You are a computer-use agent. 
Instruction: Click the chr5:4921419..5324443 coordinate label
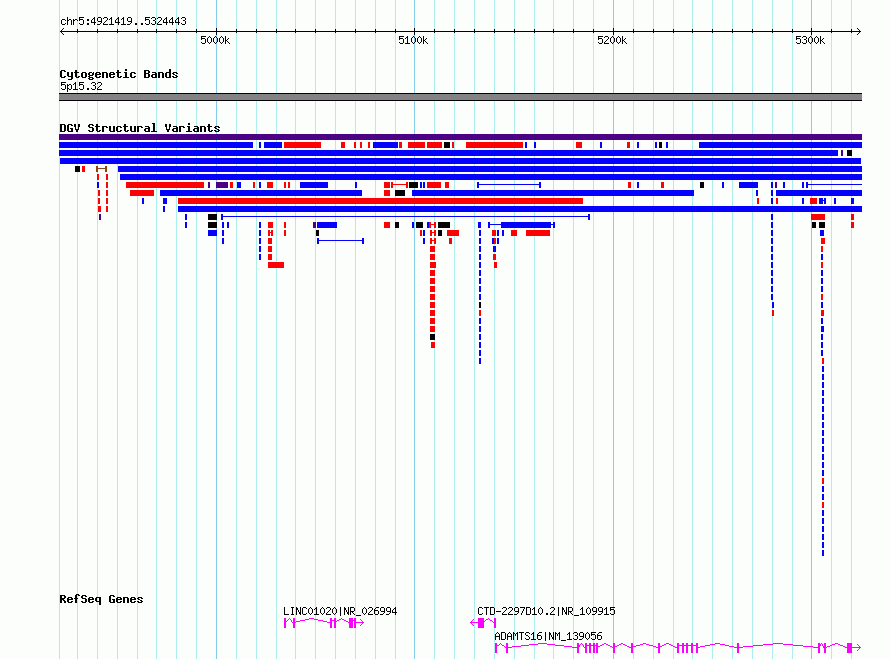[x=123, y=21]
